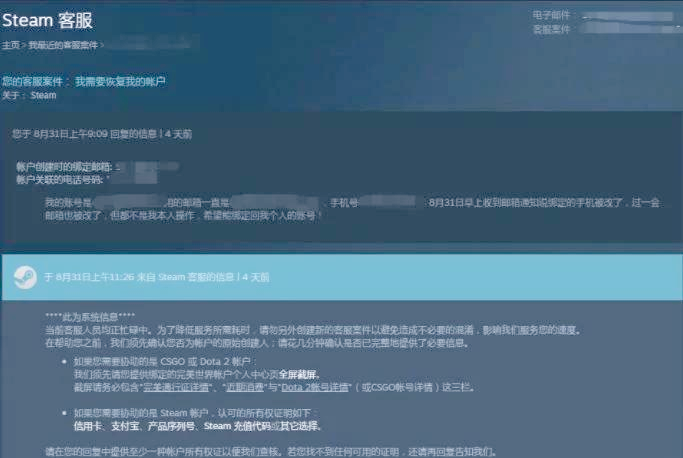
Task: Click the 关于：Steam line
Action: (29, 95)
